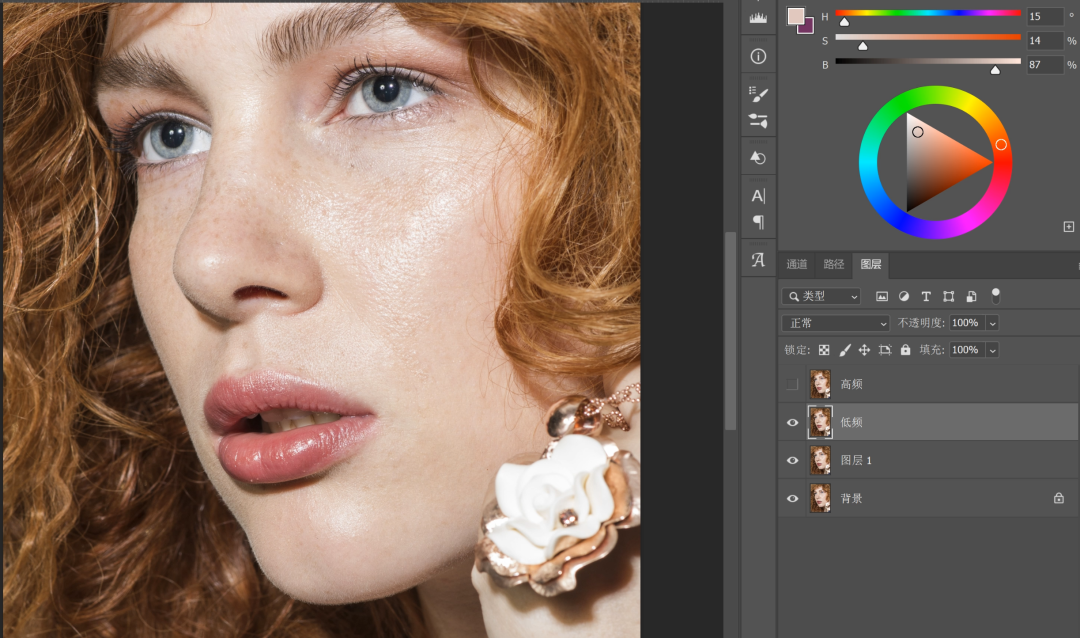The height and width of the screenshot is (638, 1080).
Task: Open the Character panel icon
Action: (x=758, y=196)
